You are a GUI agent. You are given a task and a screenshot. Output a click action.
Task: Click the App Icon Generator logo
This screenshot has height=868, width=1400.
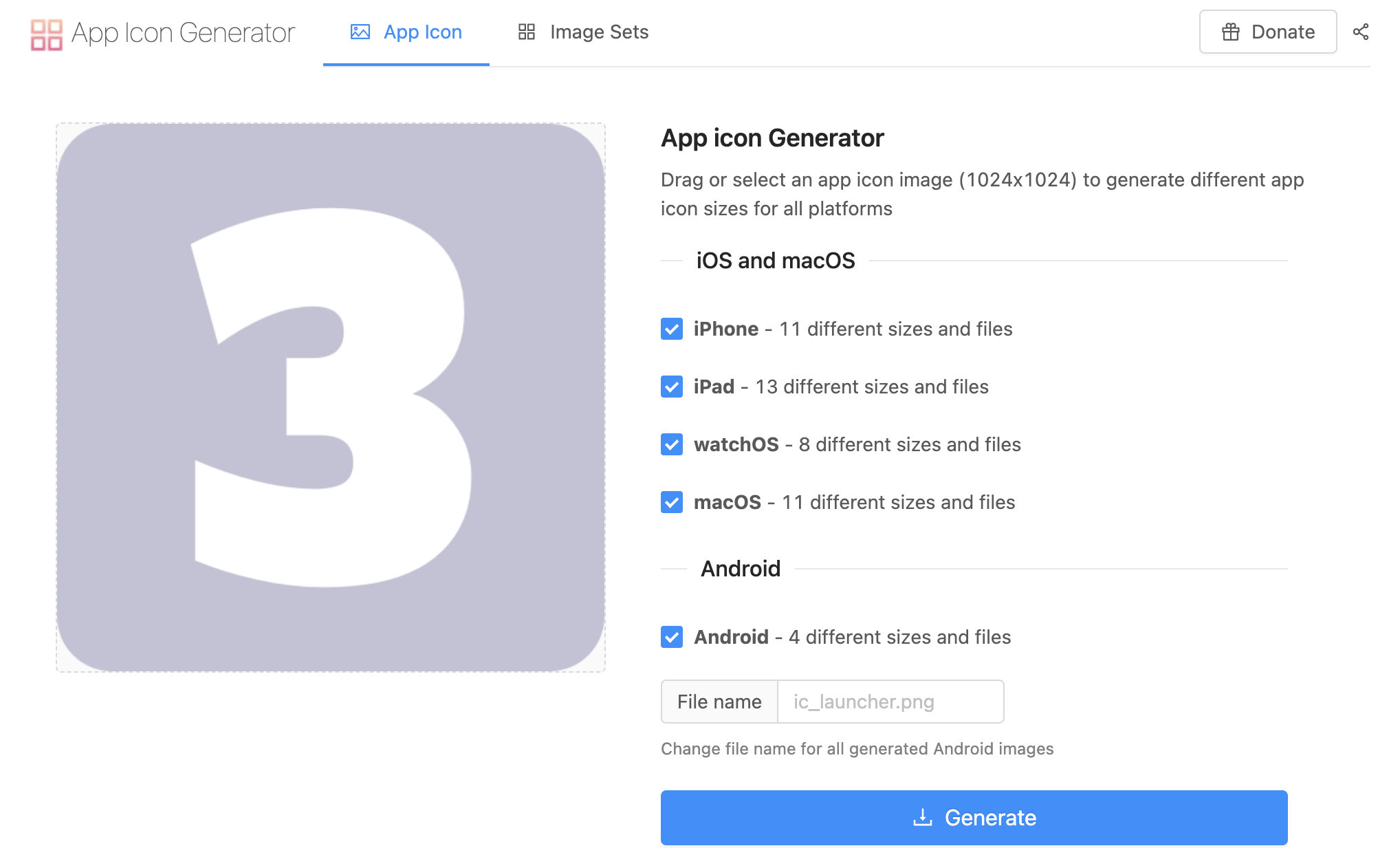(47, 34)
